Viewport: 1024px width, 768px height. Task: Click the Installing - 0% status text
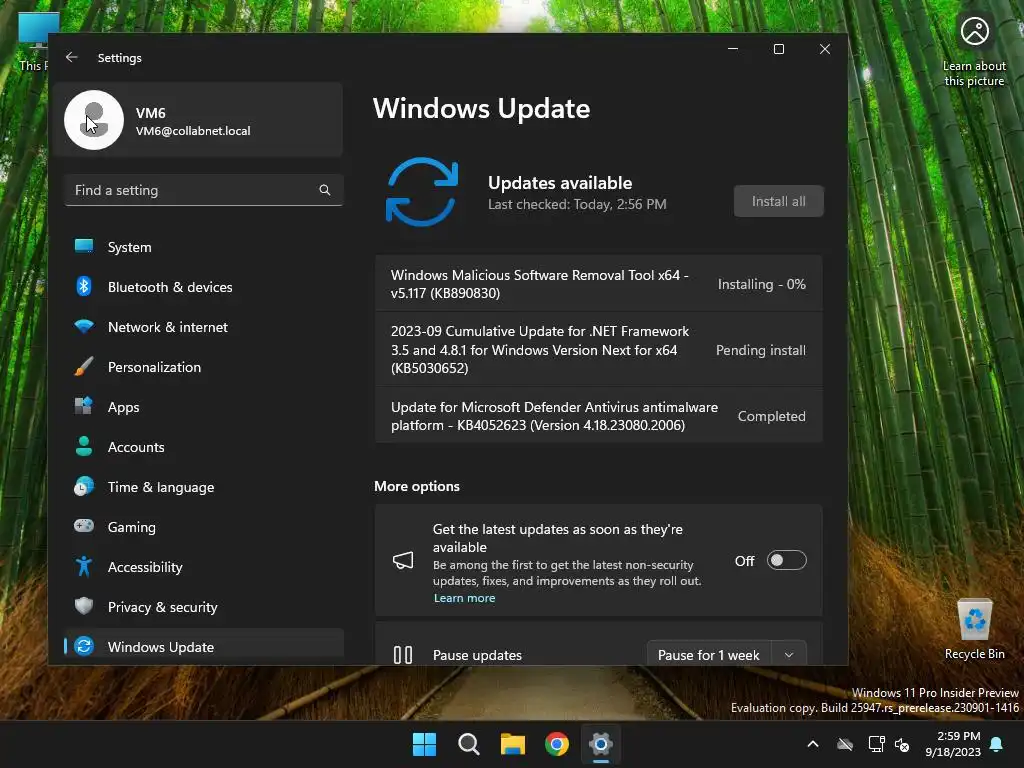pos(761,284)
